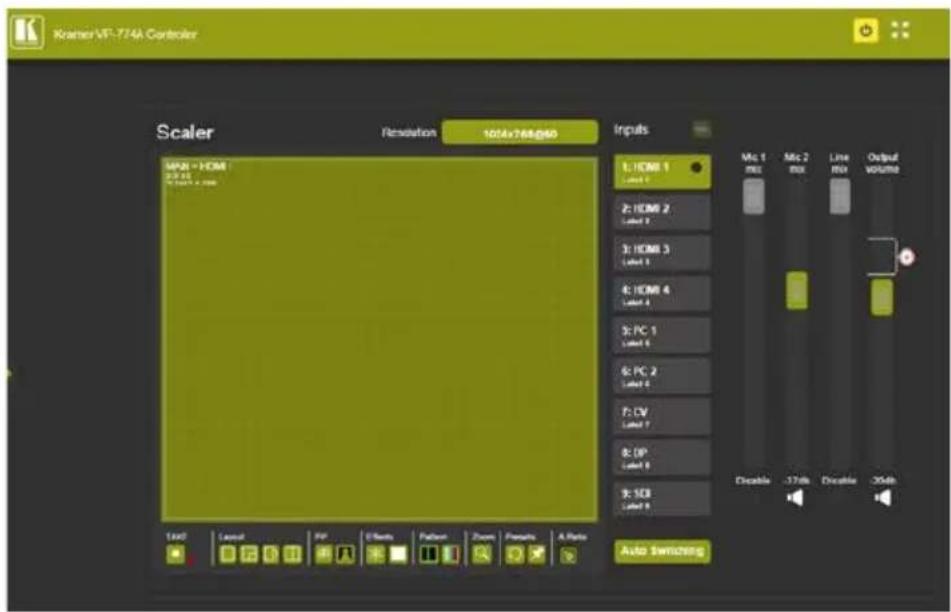Click the Scaler main preview window
Image resolution: width=951 pixels, height=612 pixels.
380,339
